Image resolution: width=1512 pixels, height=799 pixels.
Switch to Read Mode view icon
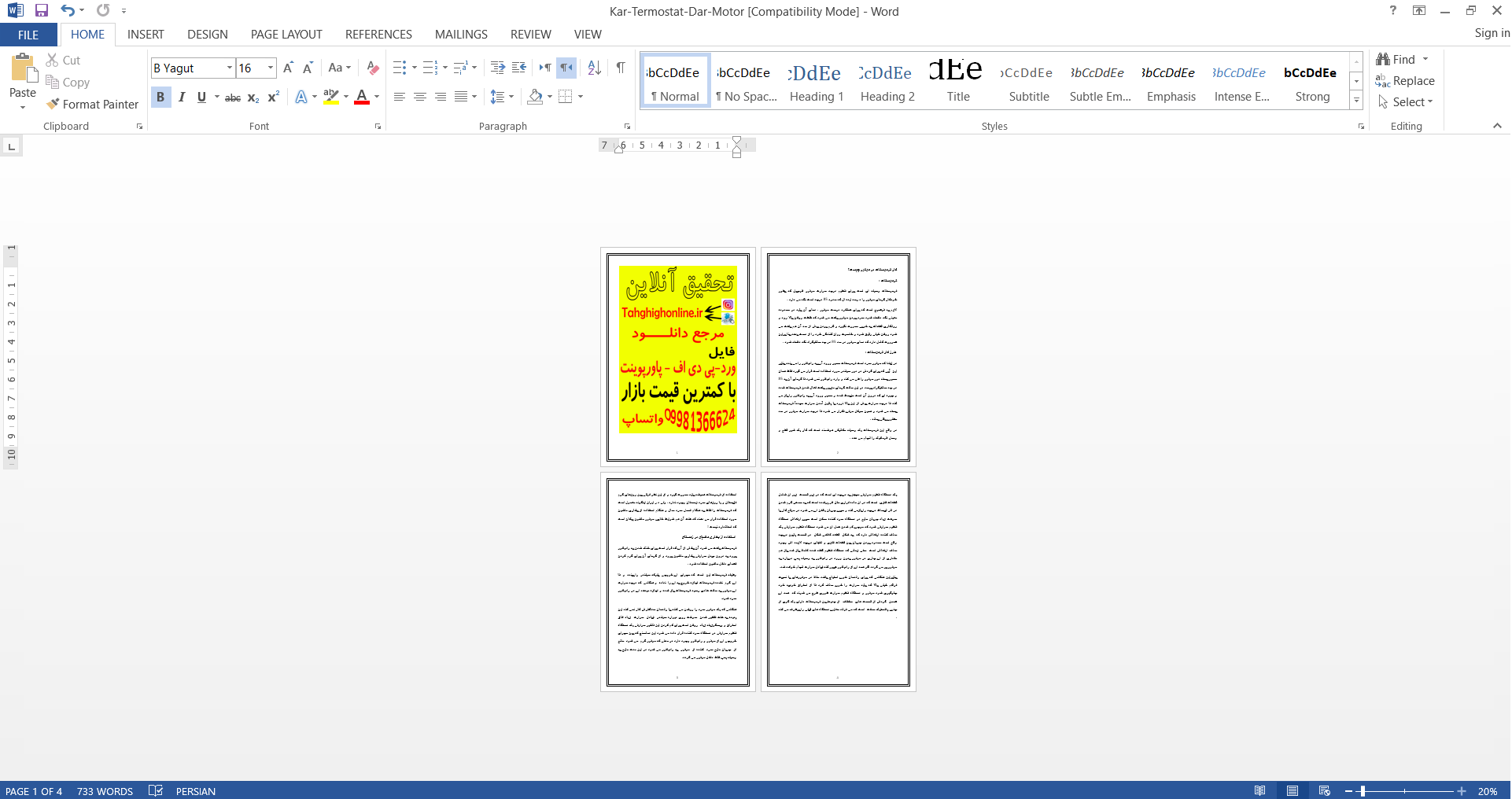pos(1260,790)
